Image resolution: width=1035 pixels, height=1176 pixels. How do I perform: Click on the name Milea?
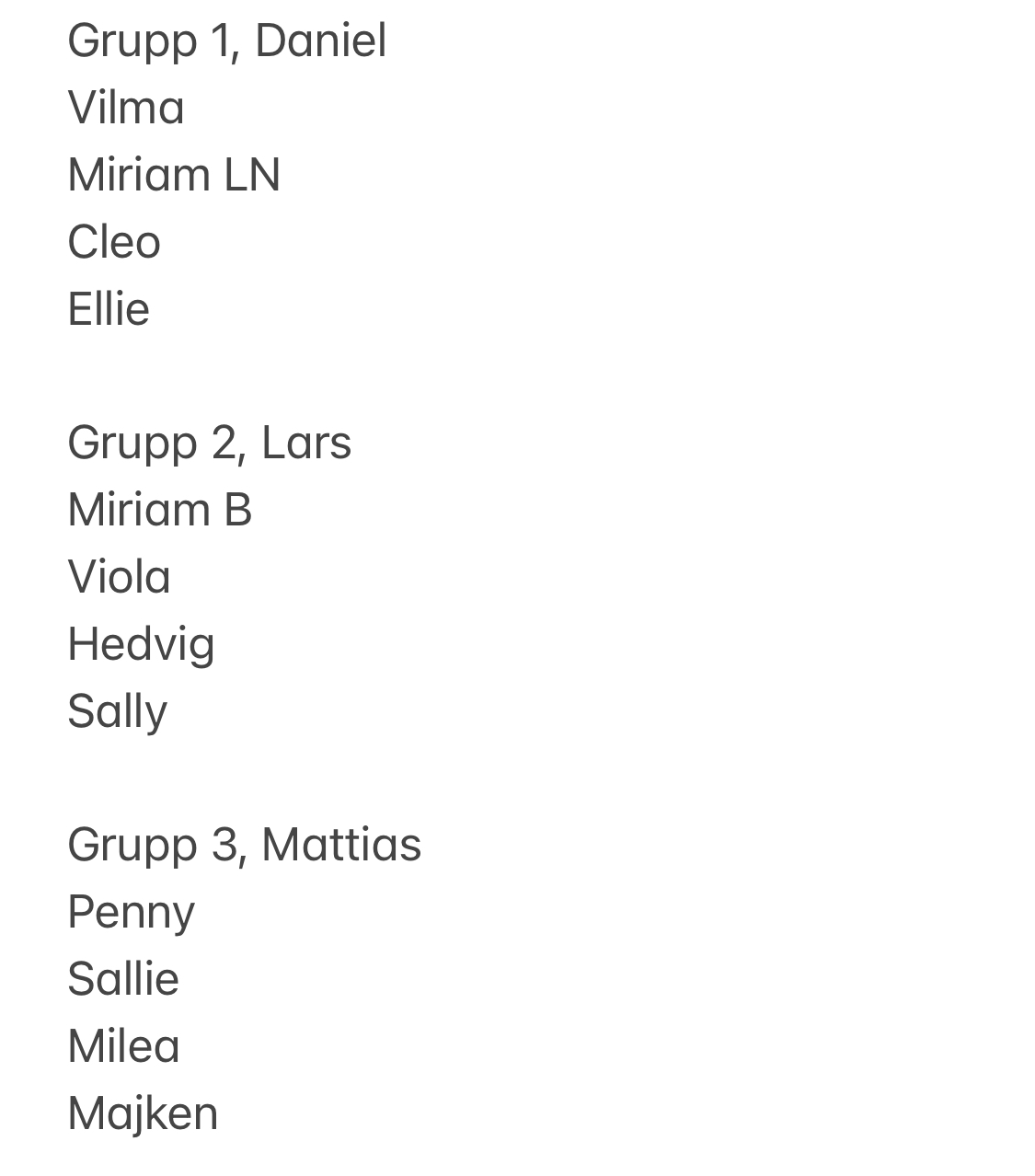(x=124, y=1046)
